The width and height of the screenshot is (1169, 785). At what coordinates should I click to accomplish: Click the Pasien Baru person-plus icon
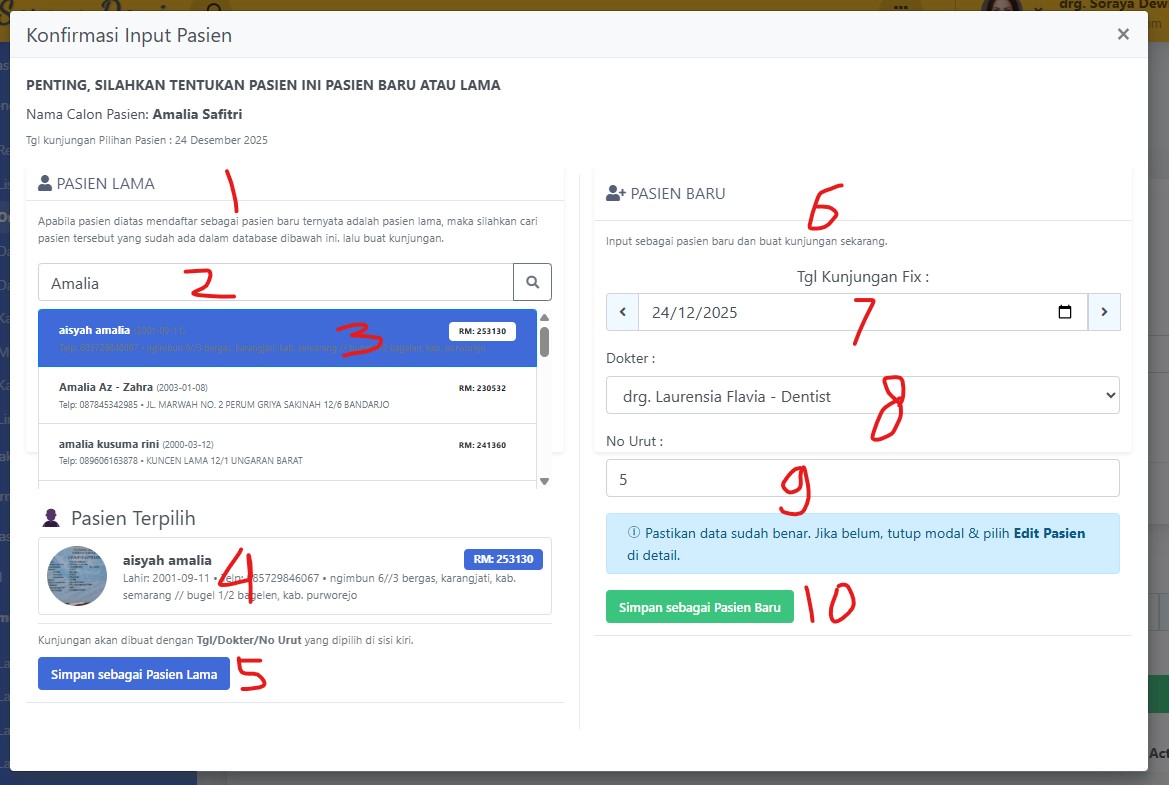point(615,194)
